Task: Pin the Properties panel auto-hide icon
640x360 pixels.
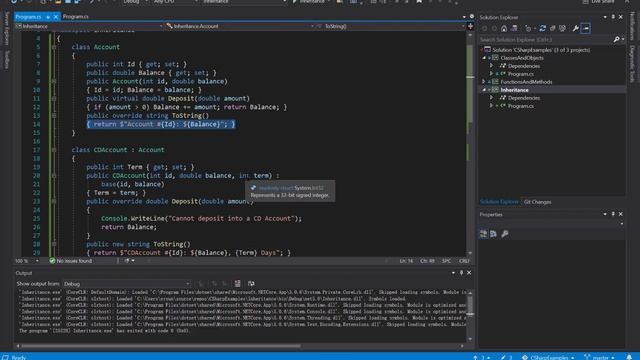Action: coord(613,214)
